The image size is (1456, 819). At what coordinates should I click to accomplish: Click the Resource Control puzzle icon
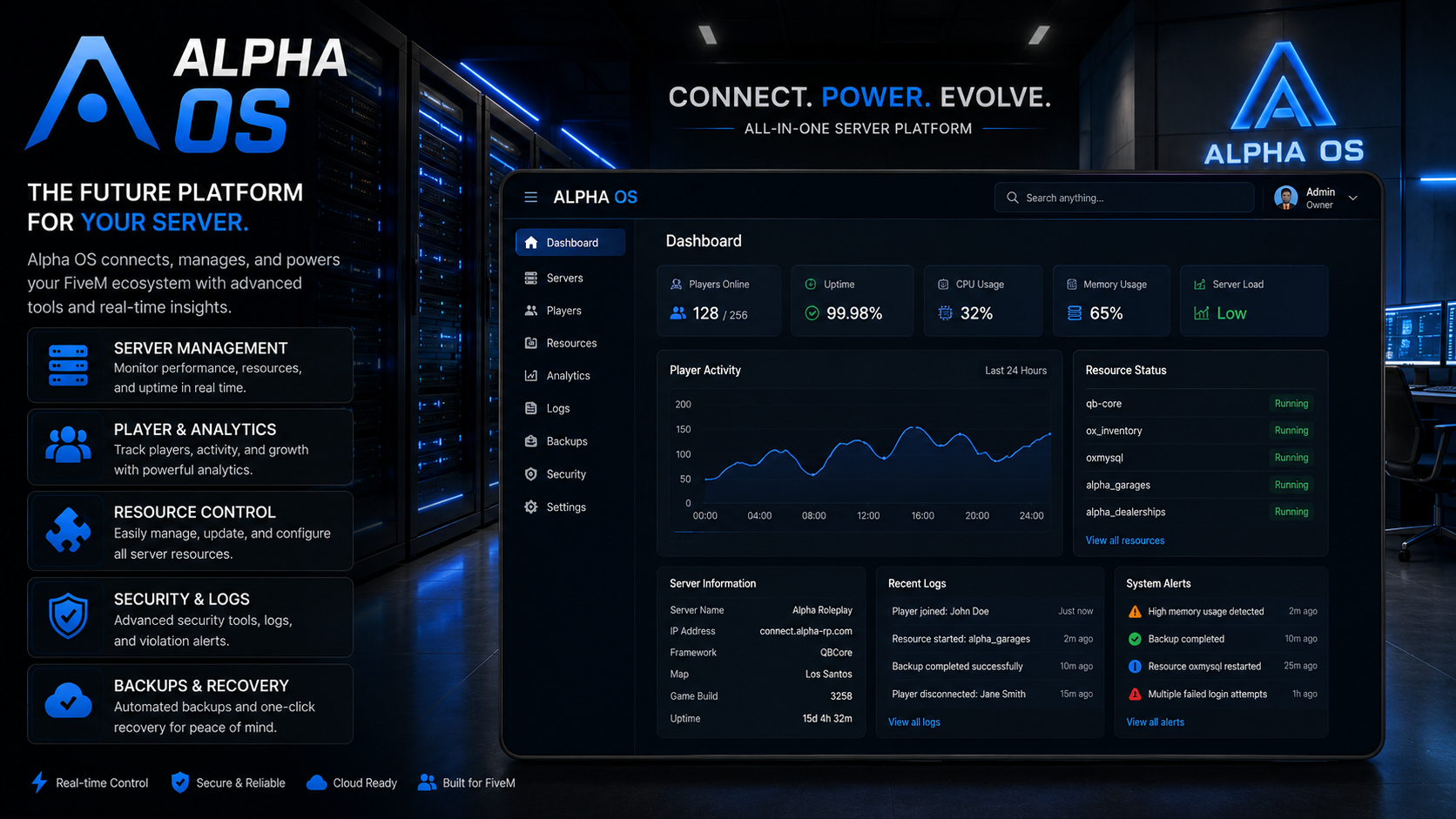[x=68, y=530]
